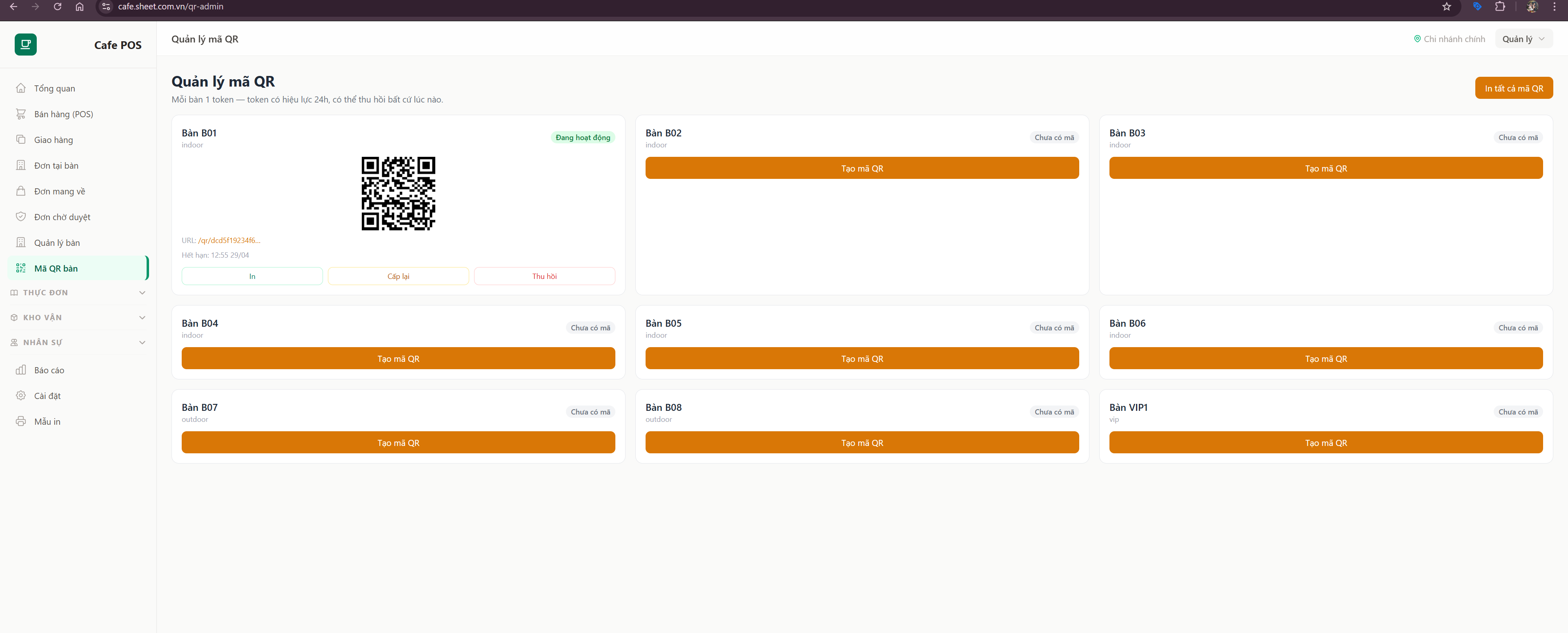This screenshot has width=1568, height=633.
Task: Open the browser extensions puzzle icon
Action: pyautogui.click(x=1500, y=7)
